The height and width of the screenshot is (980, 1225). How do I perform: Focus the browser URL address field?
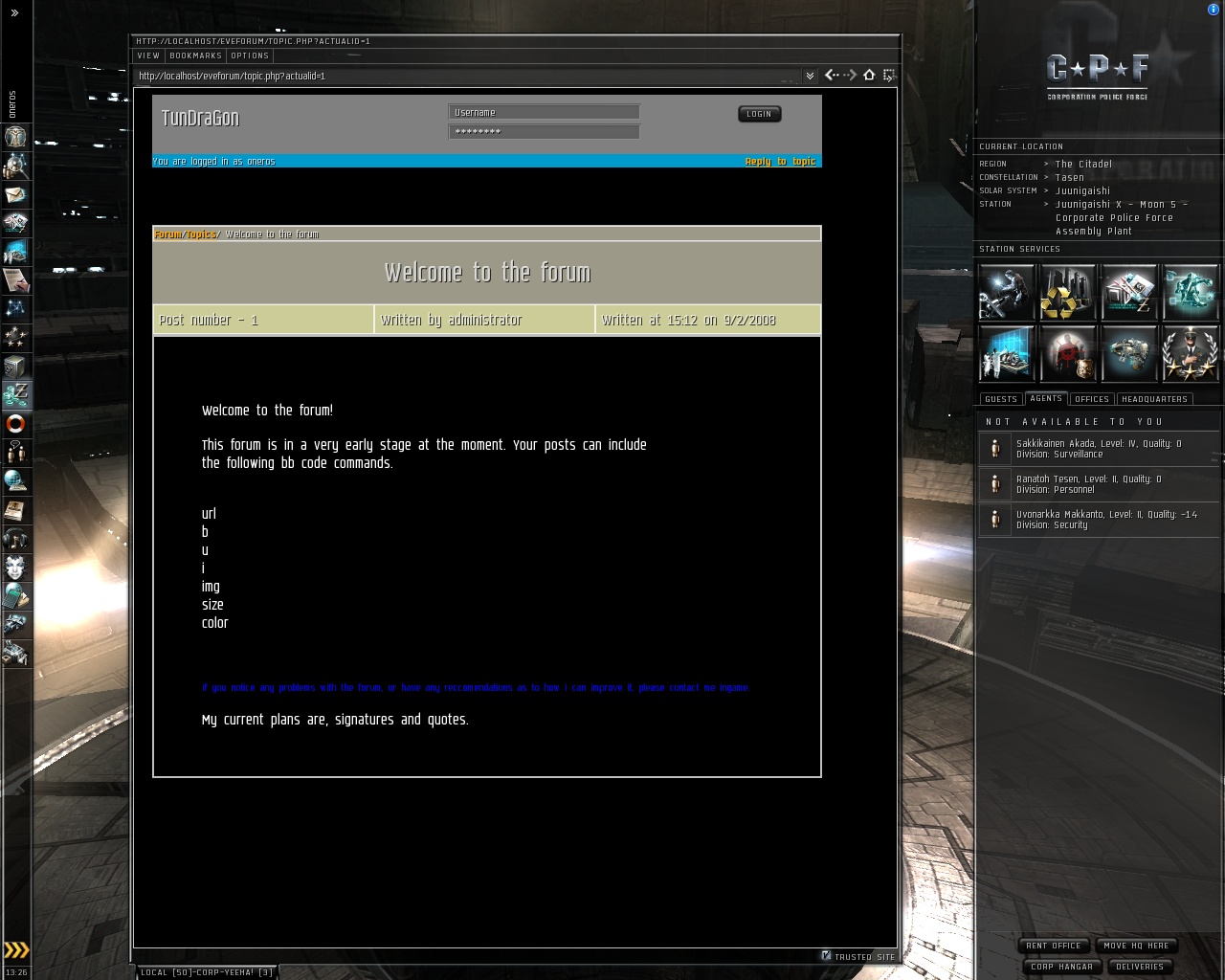point(469,76)
